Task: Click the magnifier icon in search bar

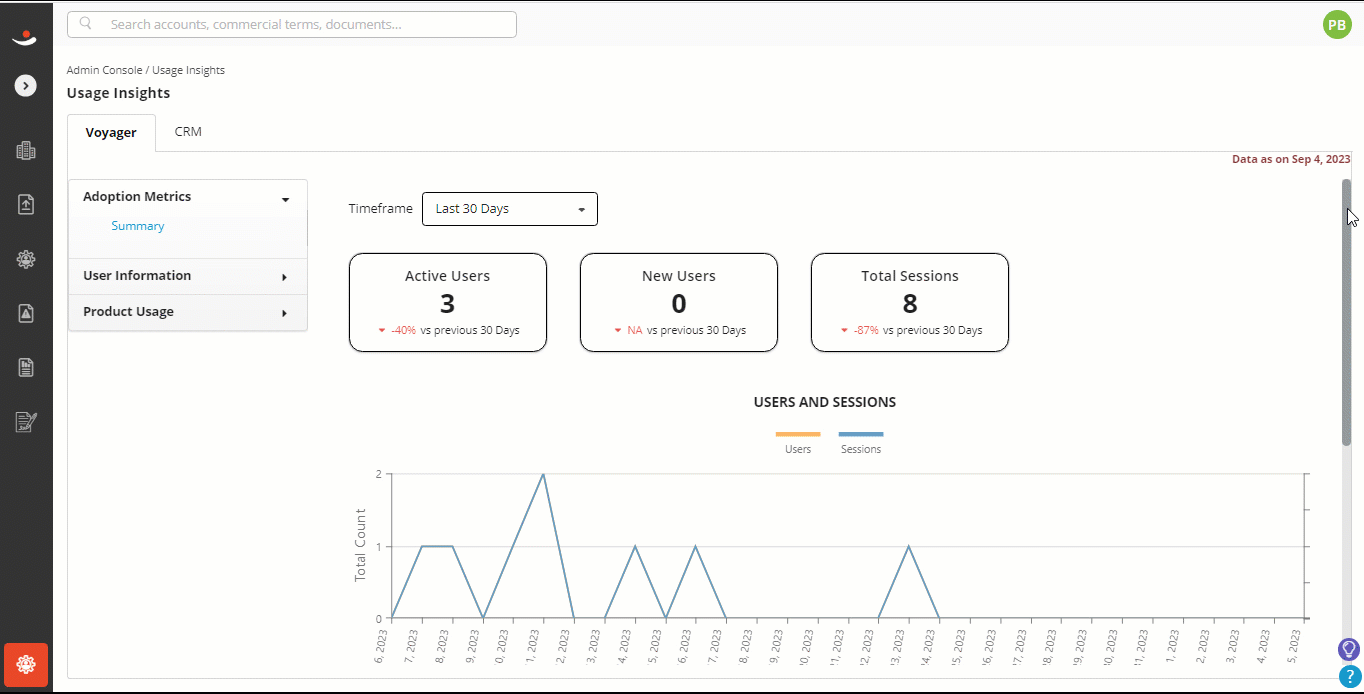Action: pos(86,24)
